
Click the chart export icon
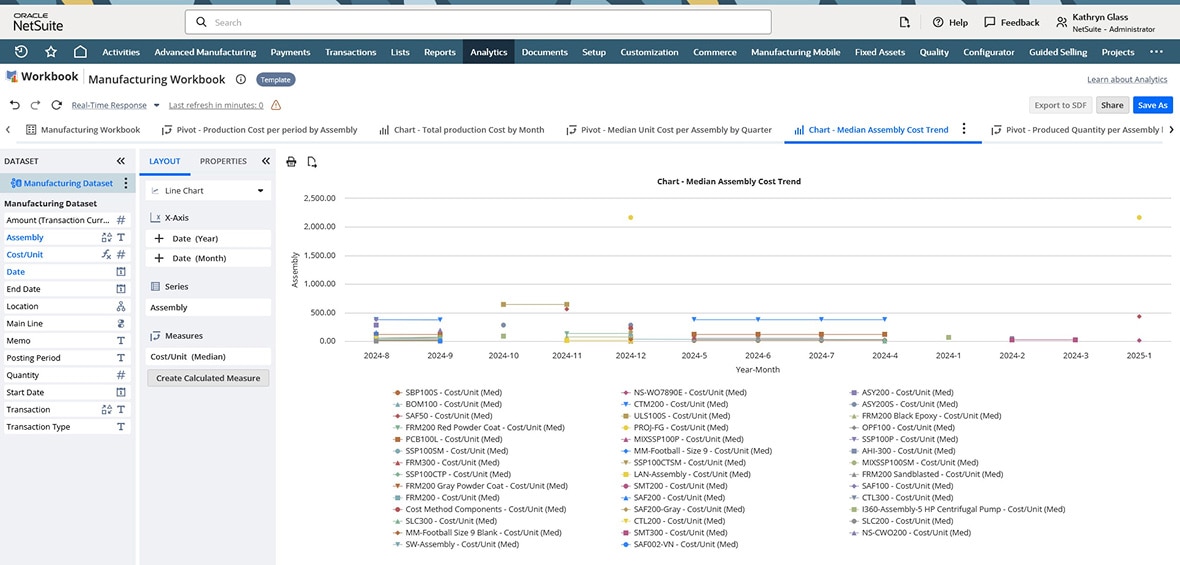(312, 162)
